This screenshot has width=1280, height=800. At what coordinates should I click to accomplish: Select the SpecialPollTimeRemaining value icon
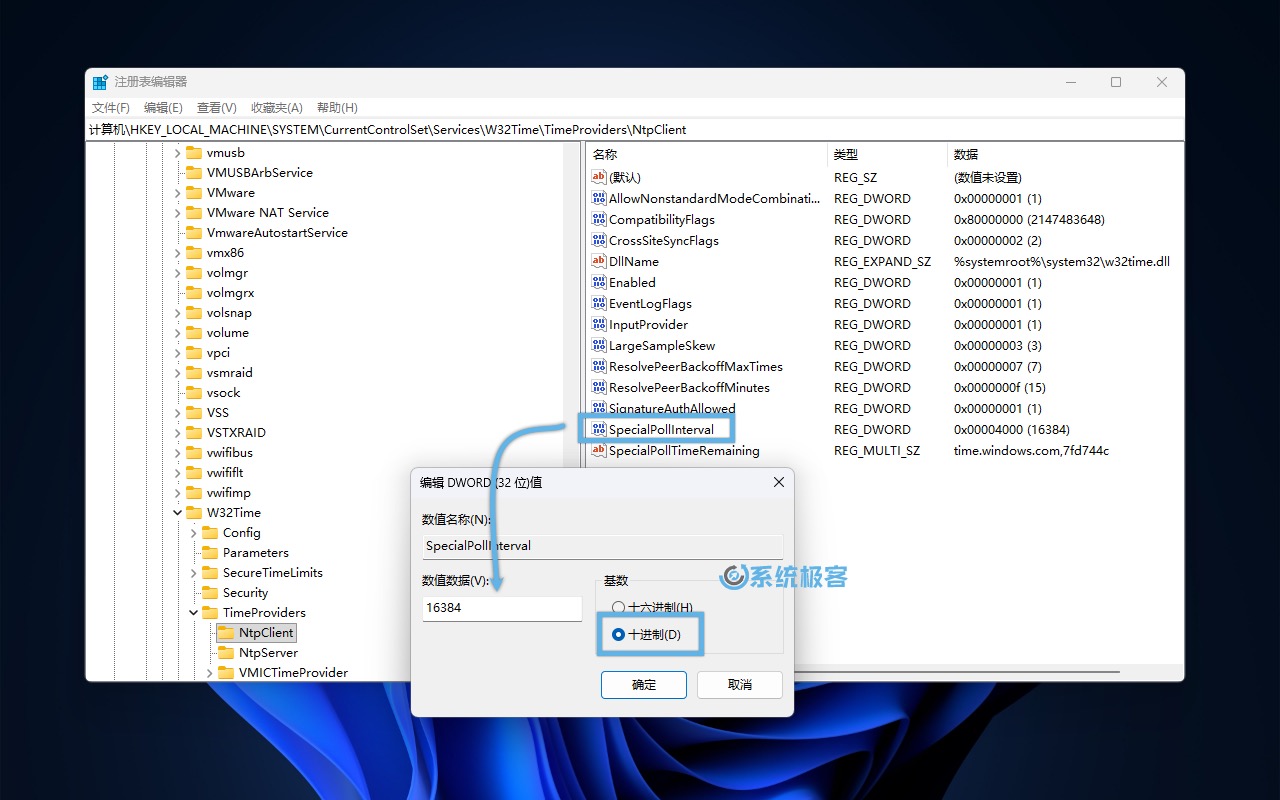599,450
